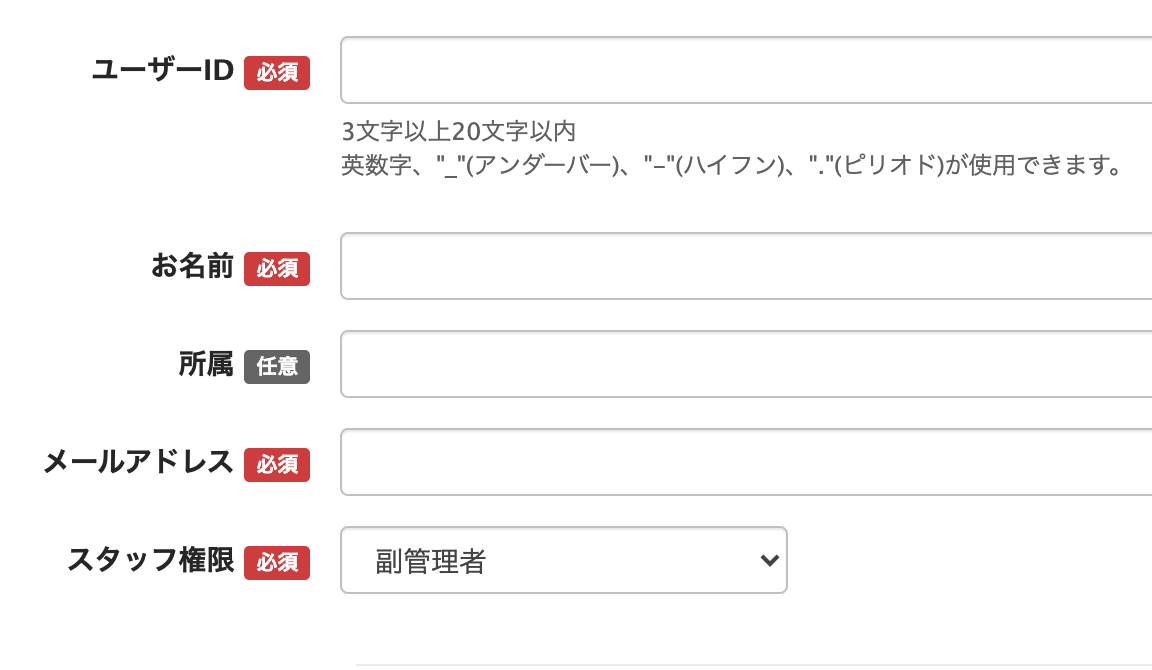The width and height of the screenshot is (1152, 670).
Task: Click the 必須 badge next to スタッフ権限
Action: pos(277,563)
